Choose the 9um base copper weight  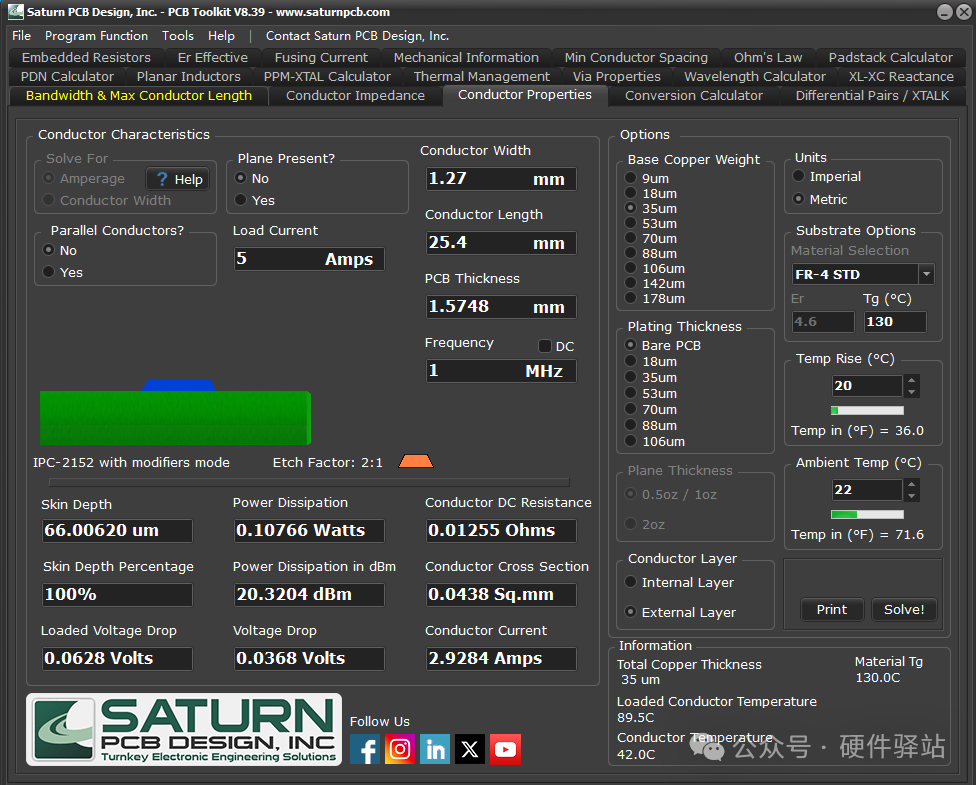point(631,178)
